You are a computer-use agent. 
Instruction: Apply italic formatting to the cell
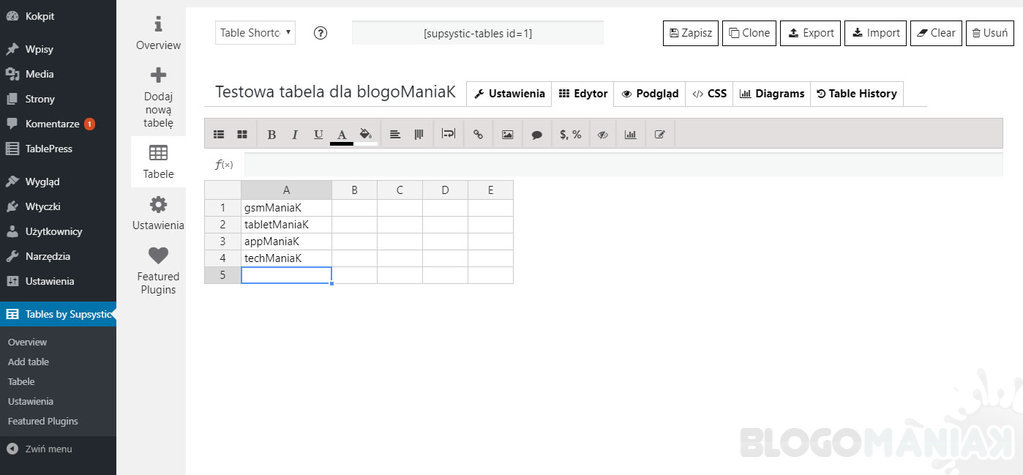(x=295, y=134)
